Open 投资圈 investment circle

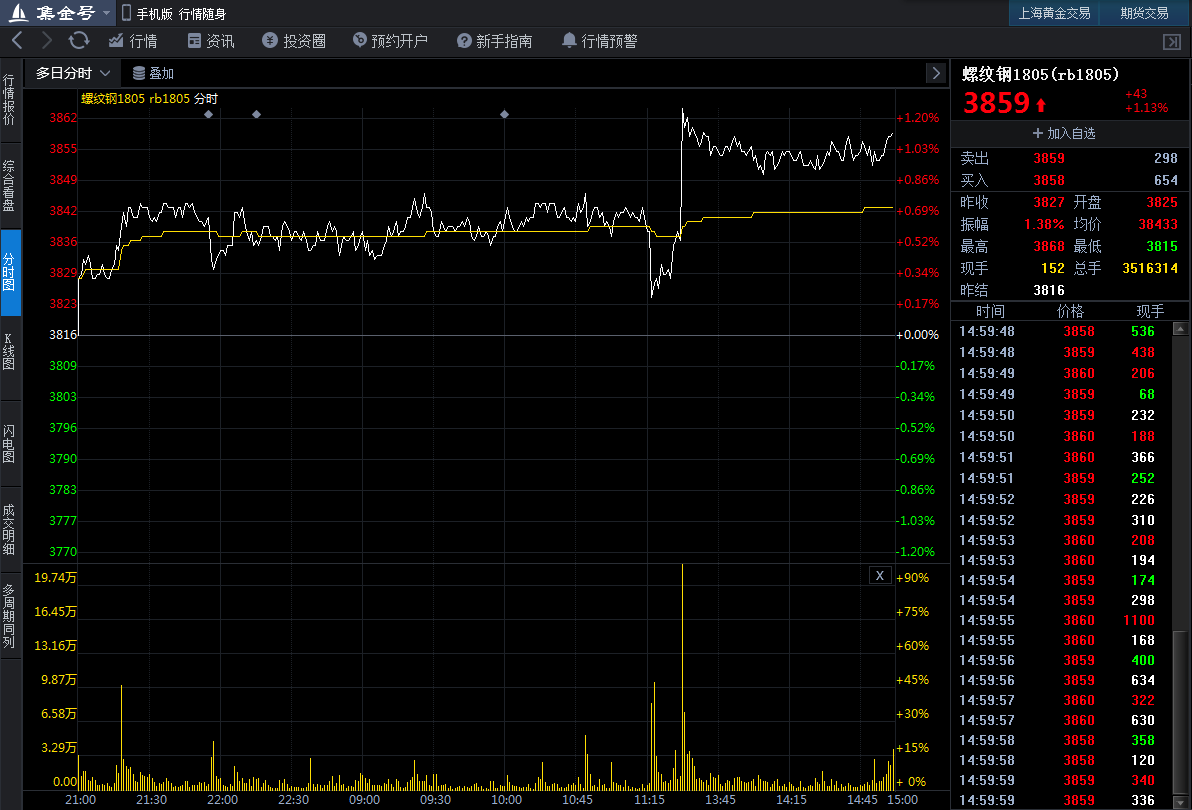point(294,41)
